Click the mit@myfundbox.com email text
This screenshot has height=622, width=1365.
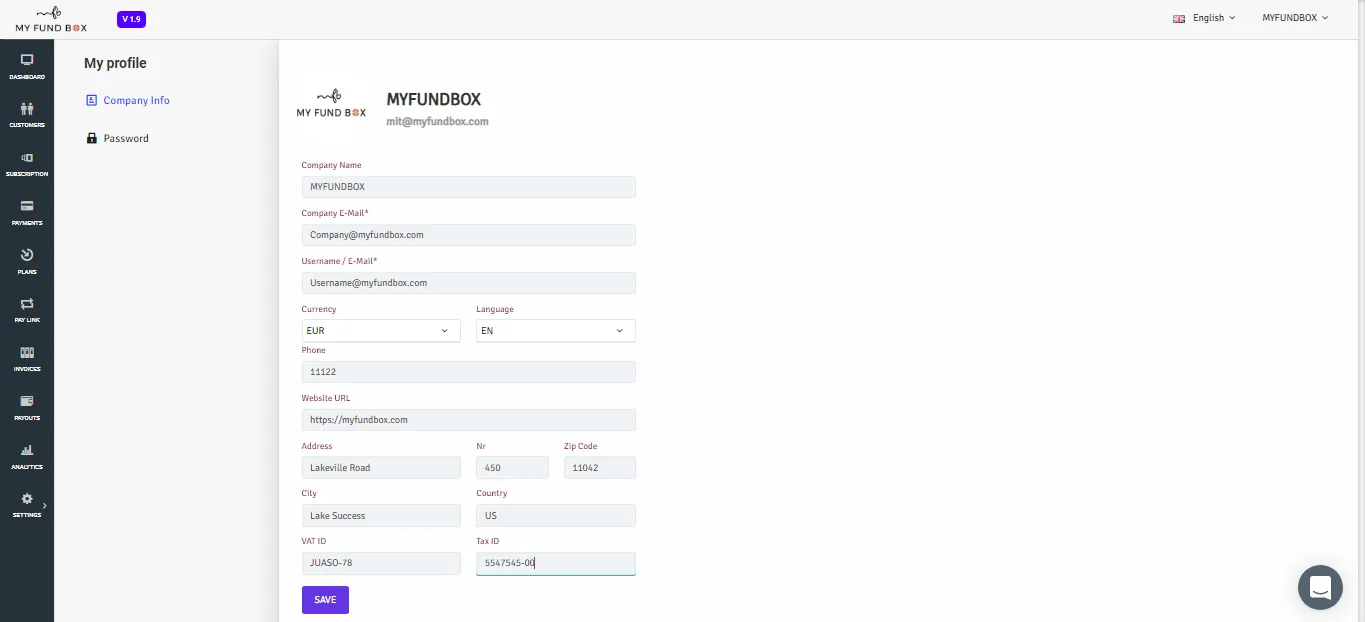pos(437,122)
